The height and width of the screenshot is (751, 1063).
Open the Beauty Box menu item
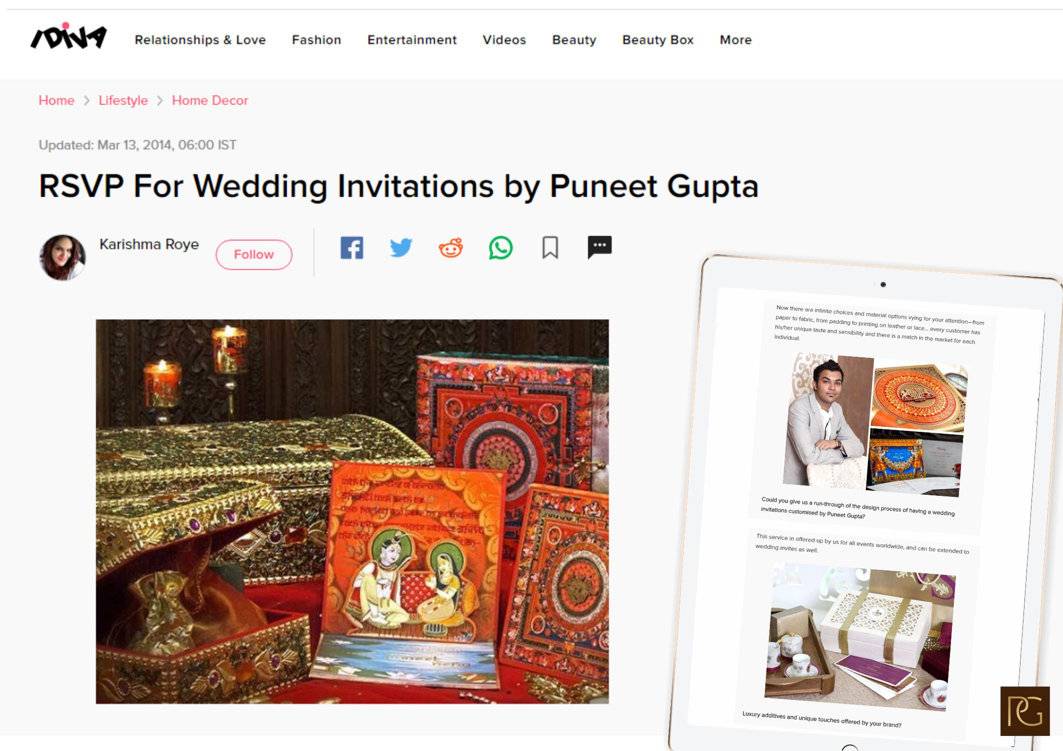click(x=658, y=40)
